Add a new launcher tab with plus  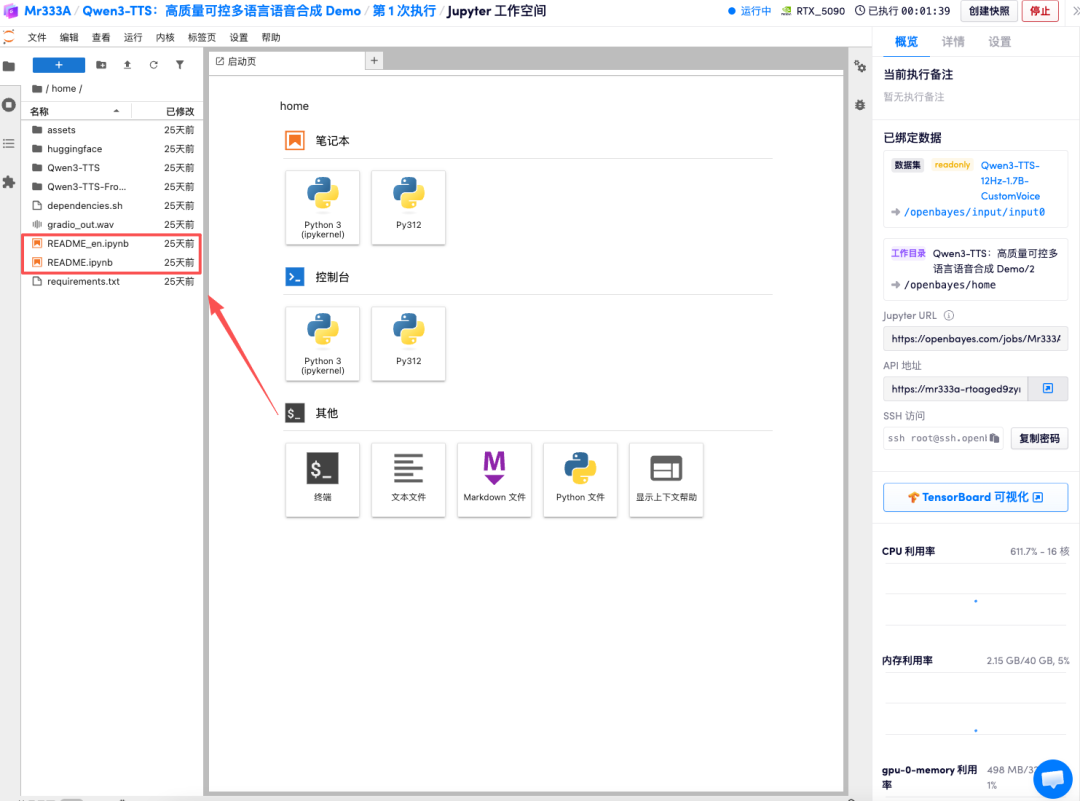[374, 61]
